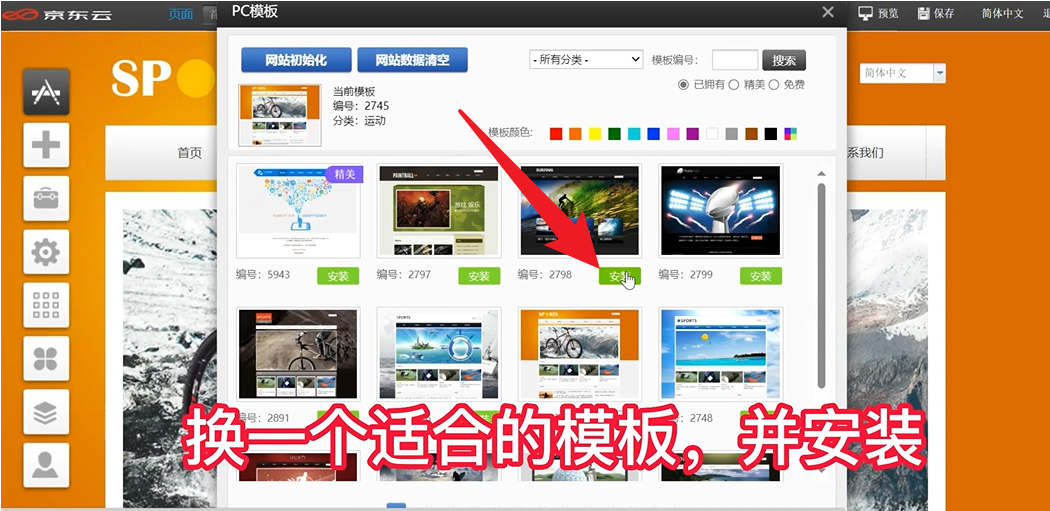
Task: Pick the yellow template color swatch
Action: tap(595, 134)
